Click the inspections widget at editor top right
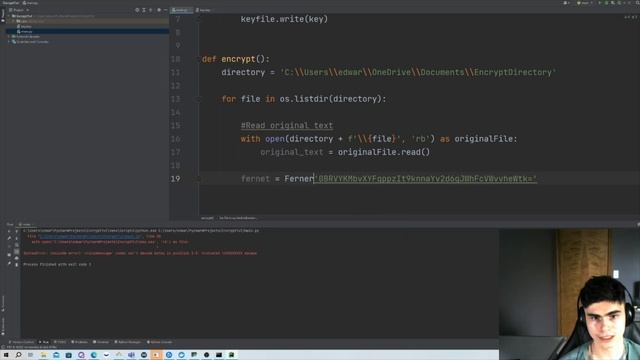 click(x=631, y=17)
